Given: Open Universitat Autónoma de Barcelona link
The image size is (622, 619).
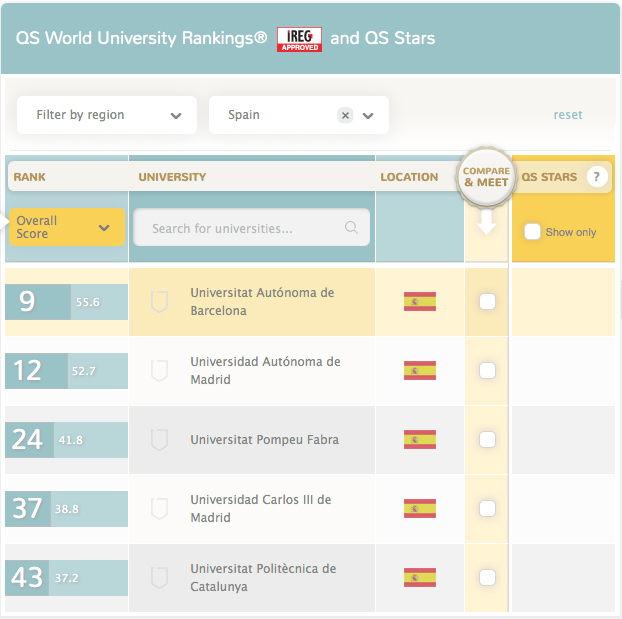Looking at the screenshot, I should [262, 302].
